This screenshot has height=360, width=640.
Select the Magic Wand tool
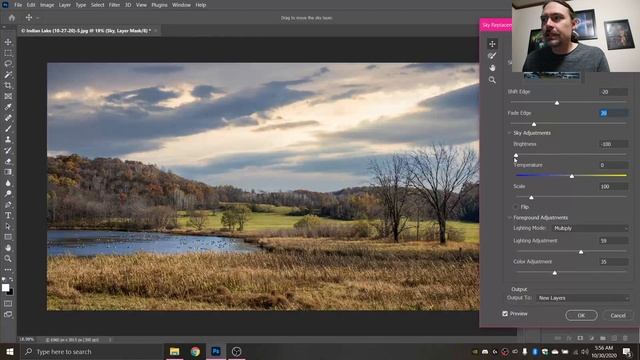[x=8, y=75]
